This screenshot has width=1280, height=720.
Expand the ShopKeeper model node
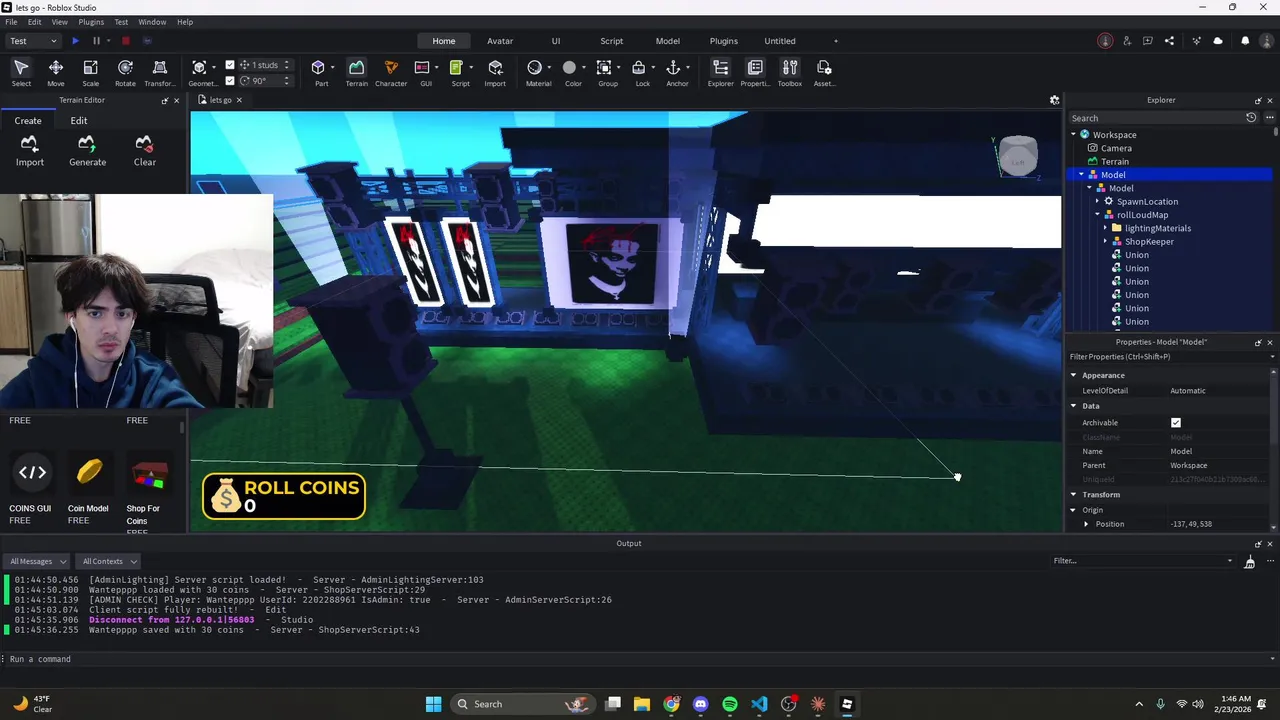click(1105, 241)
